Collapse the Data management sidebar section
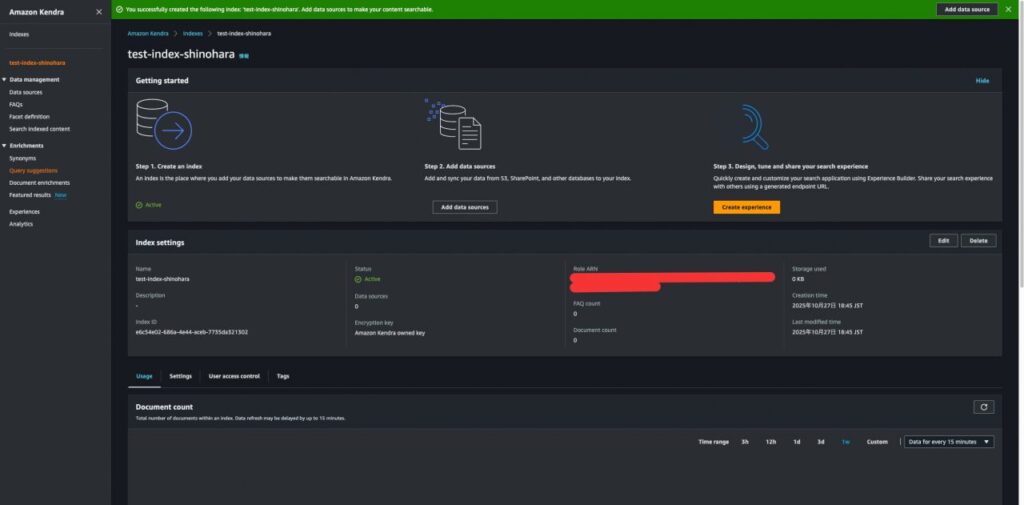The height and width of the screenshot is (505, 1024). pyautogui.click(x=5, y=79)
